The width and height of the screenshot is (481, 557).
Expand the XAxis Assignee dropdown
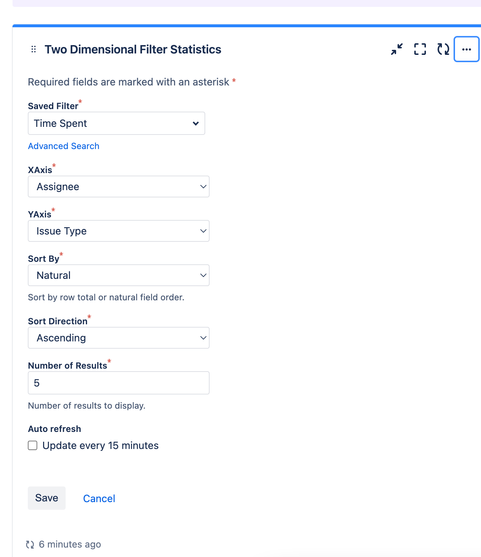[x=119, y=186]
